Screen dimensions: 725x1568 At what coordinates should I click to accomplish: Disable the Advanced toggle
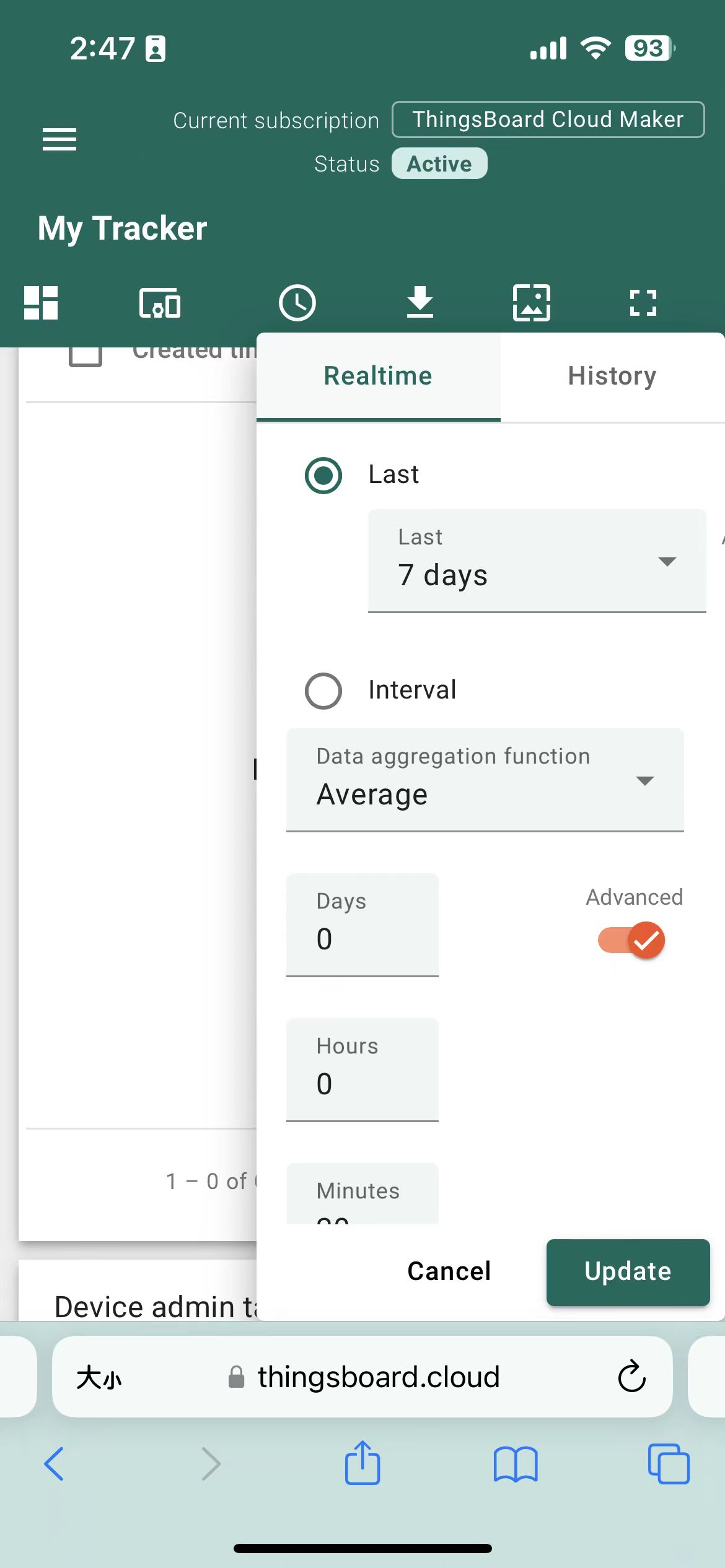pos(630,940)
